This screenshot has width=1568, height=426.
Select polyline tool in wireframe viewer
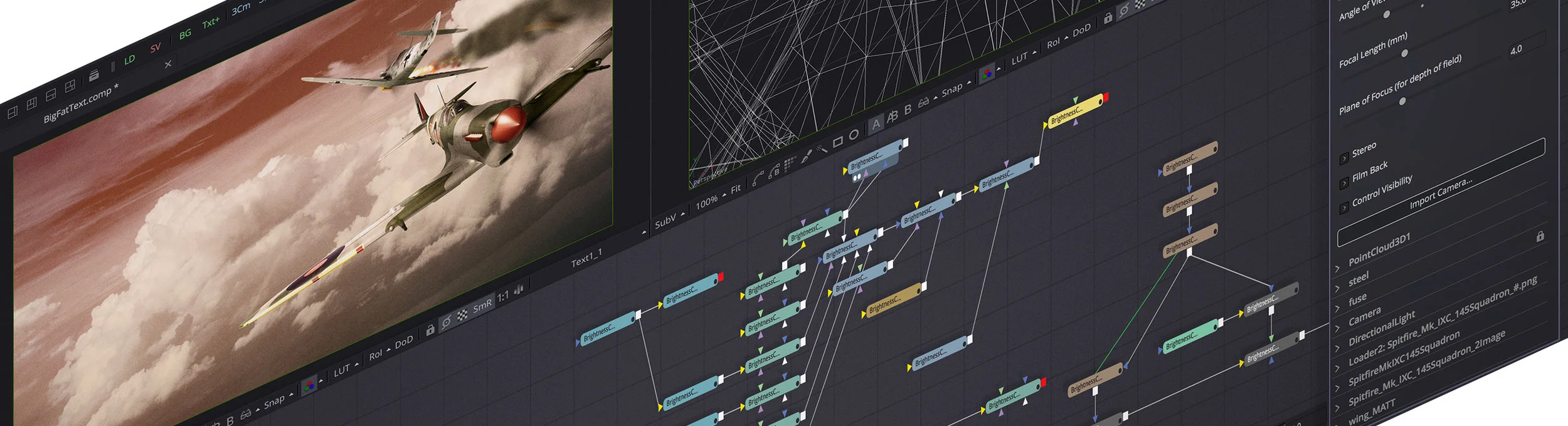coord(758,177)
